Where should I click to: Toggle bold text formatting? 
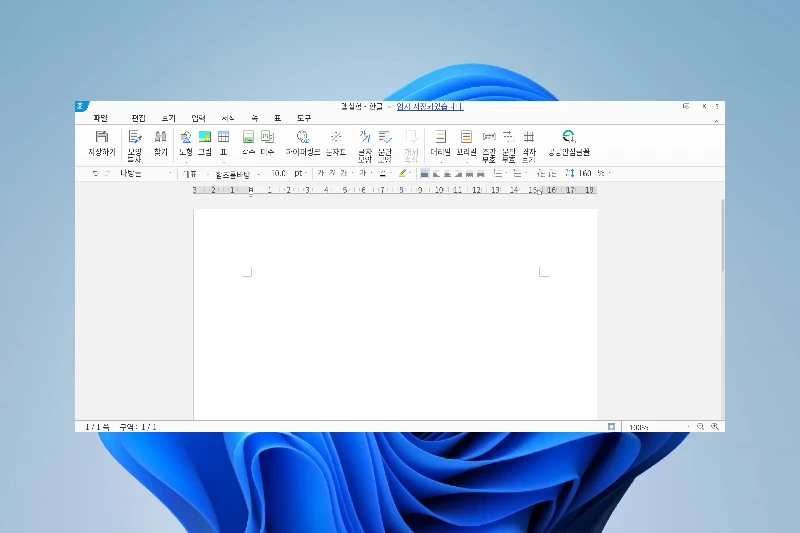pyautogui.click(x=321, y=173)
